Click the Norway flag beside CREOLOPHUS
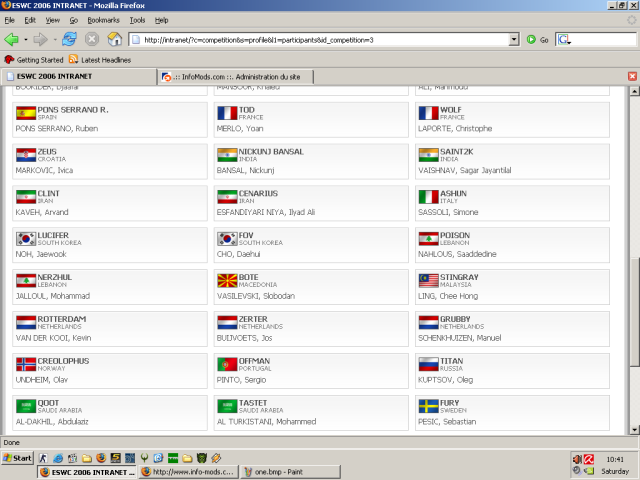Image resolution: width=640 pixels, height=480 pixels. tap(26, 364)
